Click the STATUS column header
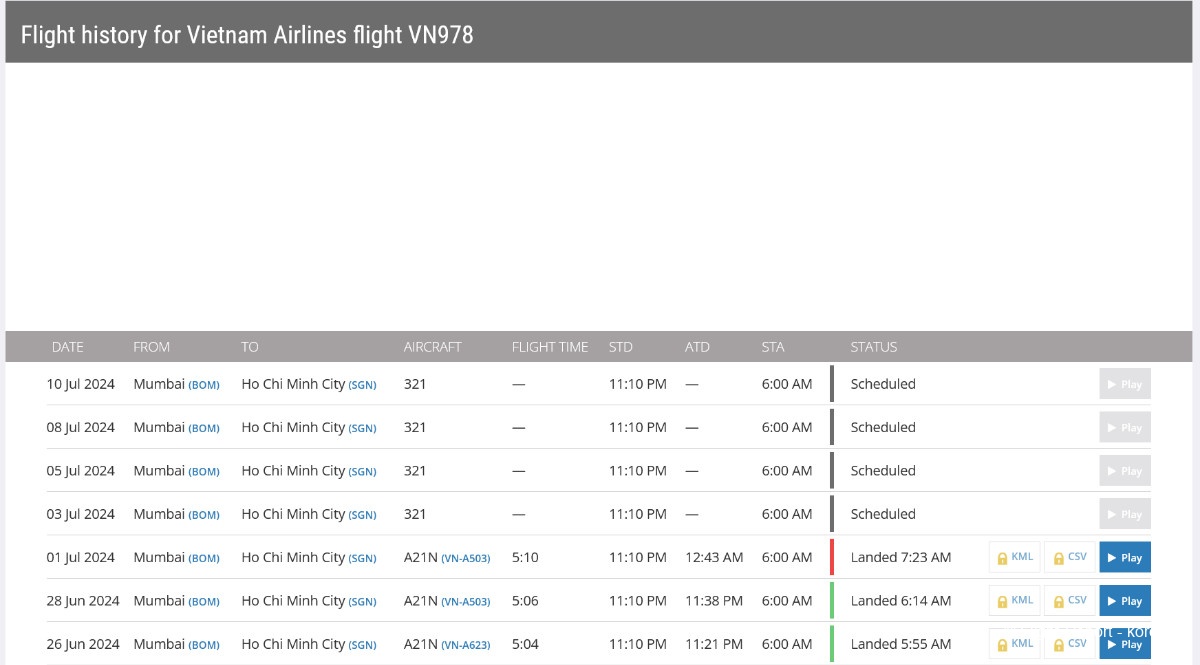Viewport: 1200px width, 665px height. (x=874, y=347)
